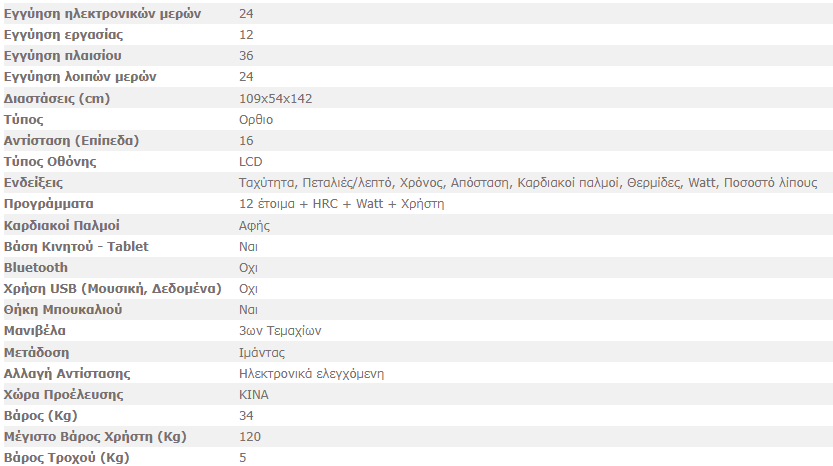Click the indications list starting with Ταχύτητα

pyautogui.click(x=528, y=183)
